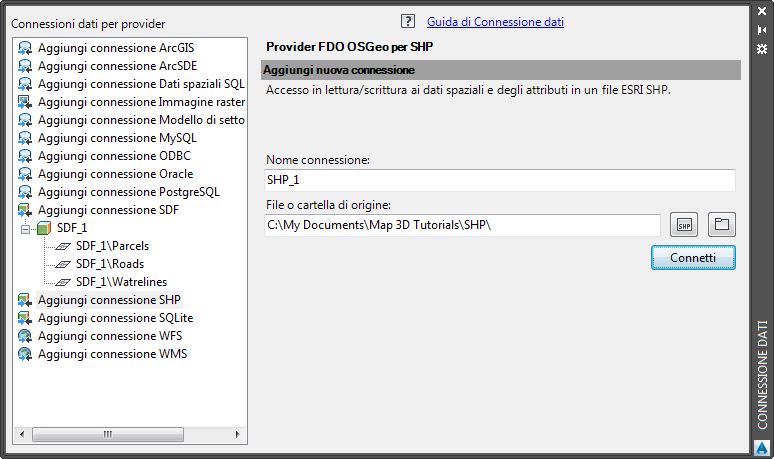Toggle the palette auto-hide icon
Screen dimensions: 774x459
click(x=762, y=31)
